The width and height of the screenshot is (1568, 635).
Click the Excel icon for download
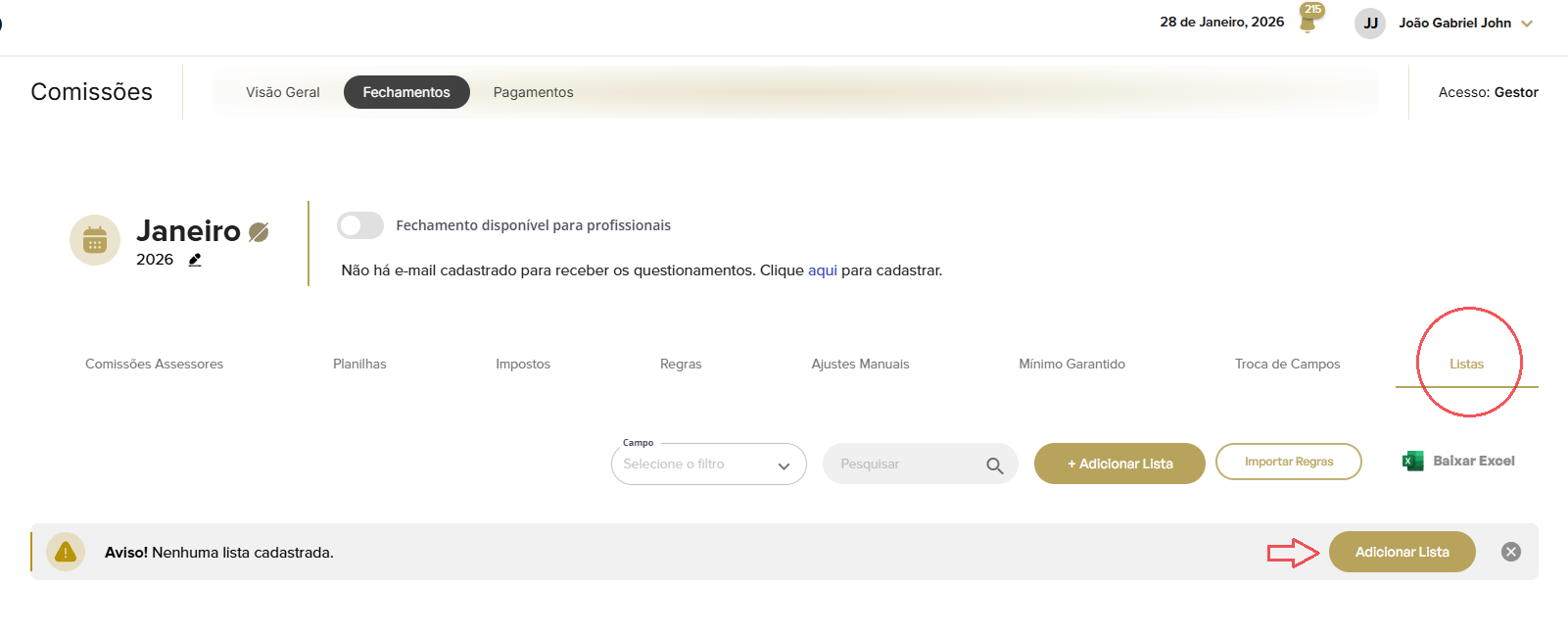tap(1413, 461)
